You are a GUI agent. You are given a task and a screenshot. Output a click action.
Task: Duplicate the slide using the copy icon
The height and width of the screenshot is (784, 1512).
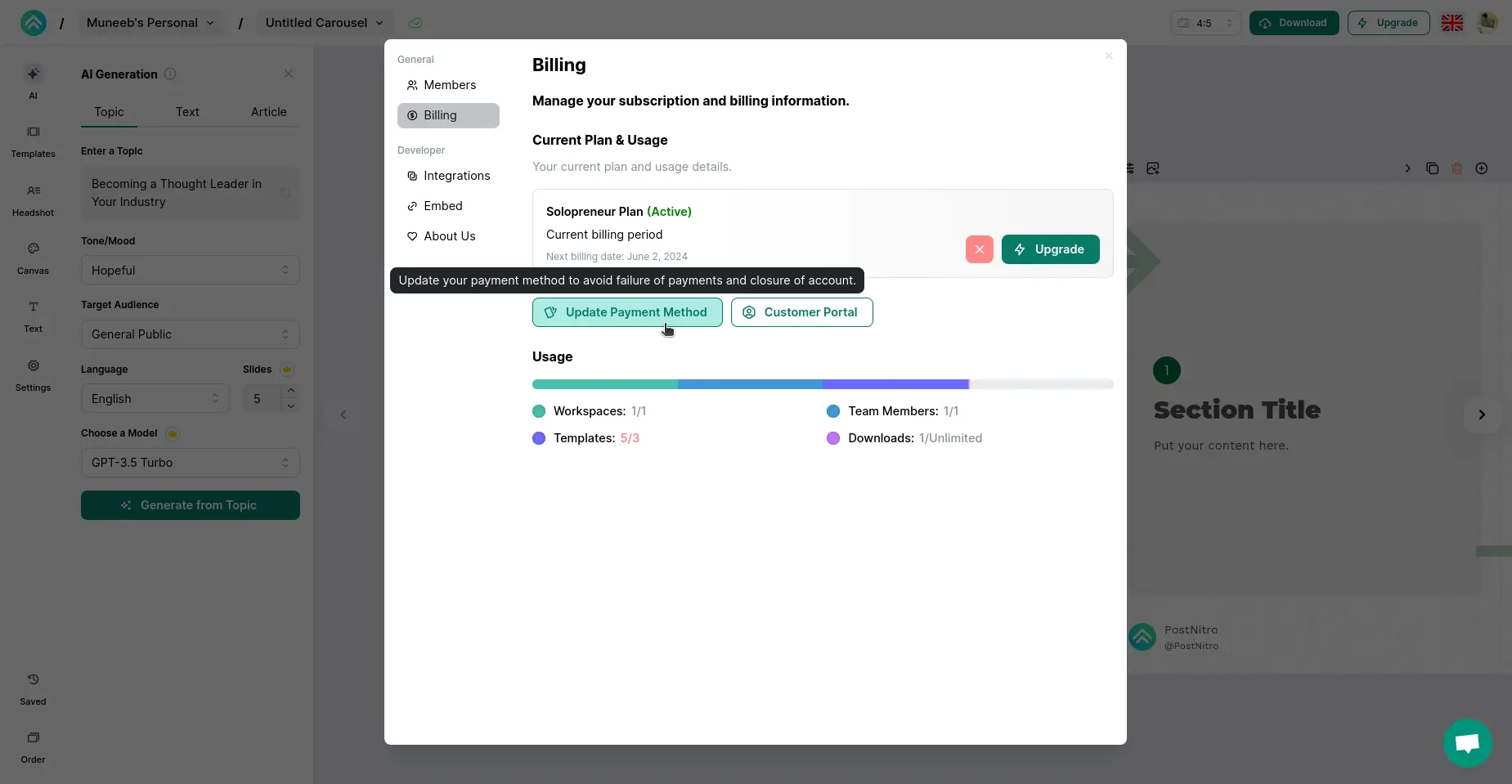click(1432, 168)
